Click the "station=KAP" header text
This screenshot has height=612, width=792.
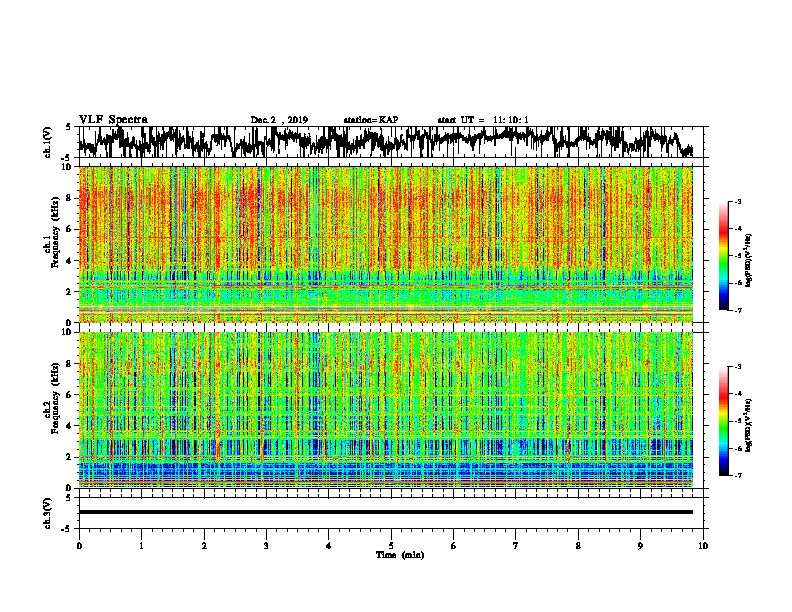tap(371, 120)
